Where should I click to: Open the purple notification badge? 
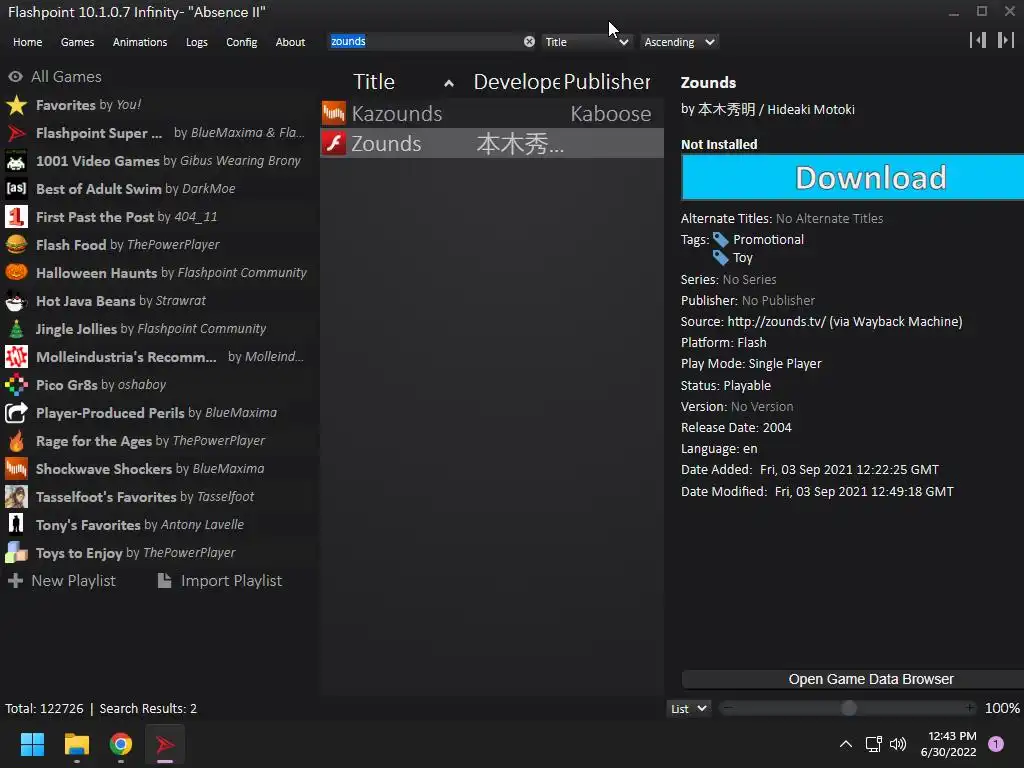click(x=996, y=744)
